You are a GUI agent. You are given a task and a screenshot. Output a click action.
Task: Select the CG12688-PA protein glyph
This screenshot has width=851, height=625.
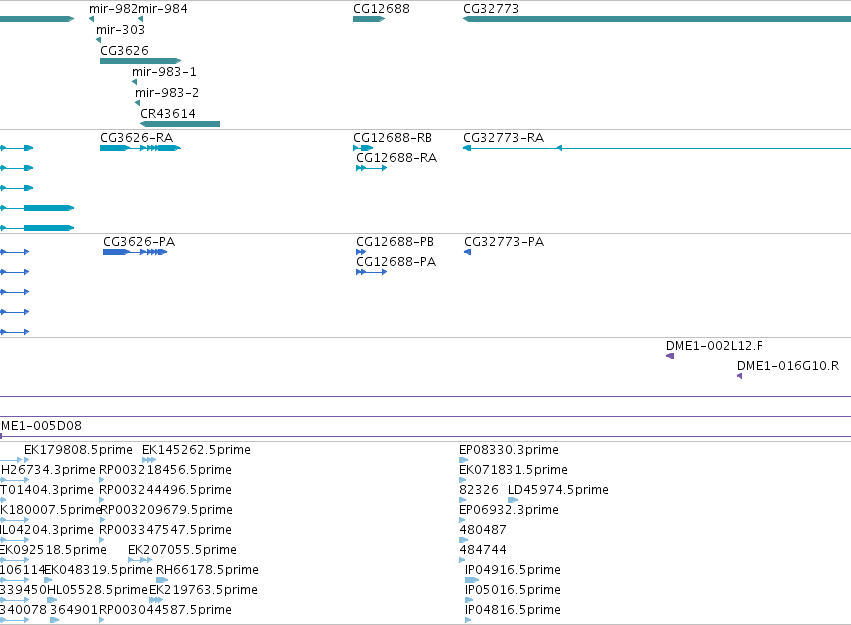click(372, 272)
